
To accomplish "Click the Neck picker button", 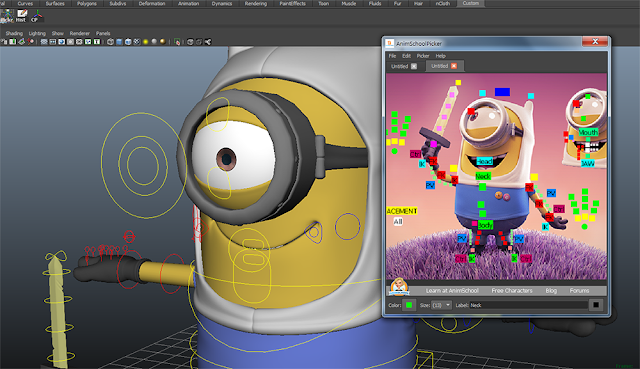I will (483, 176).
